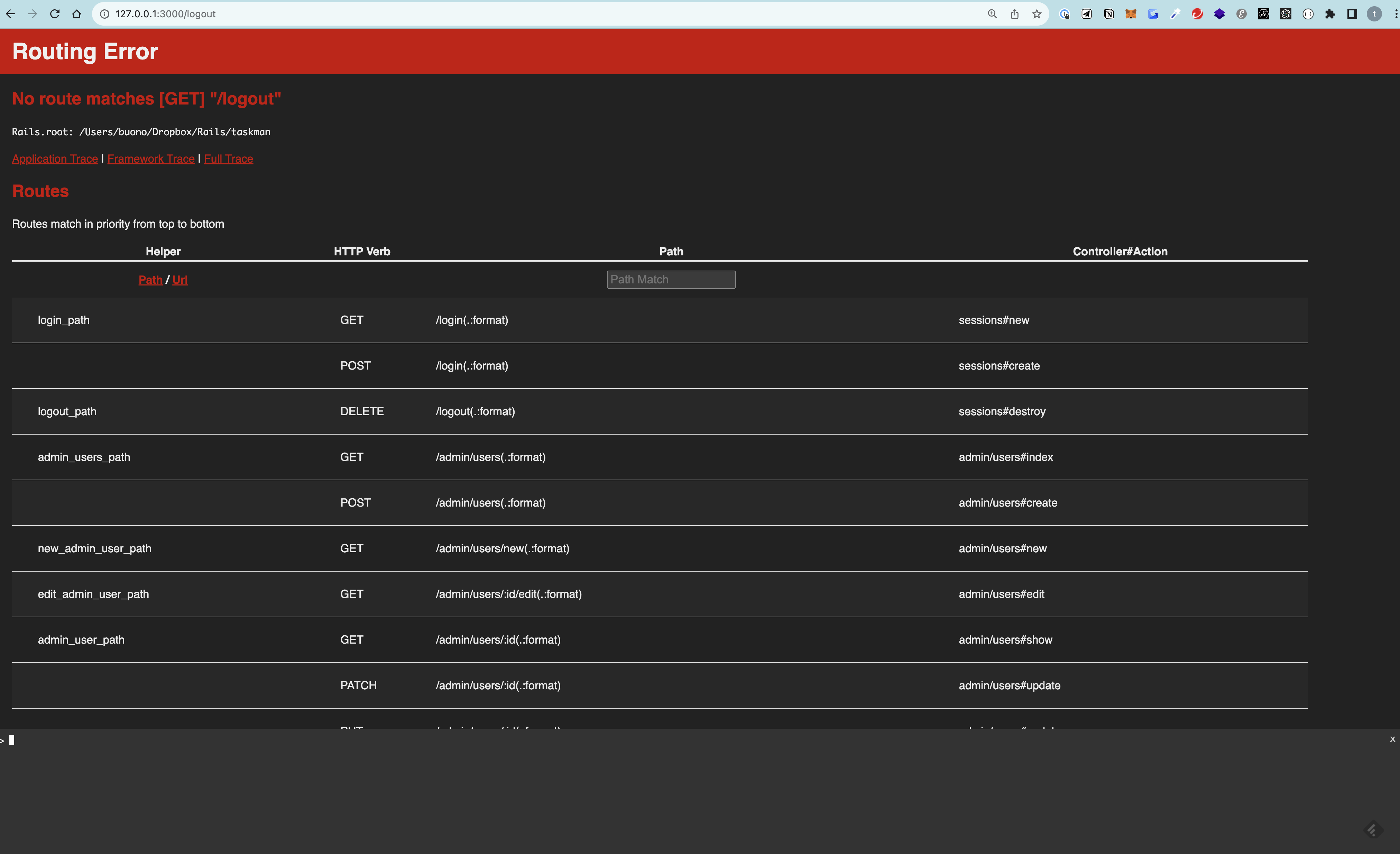Open the Full Trace link
This screenshot has width=1400, height=854.
pos(229,158)
